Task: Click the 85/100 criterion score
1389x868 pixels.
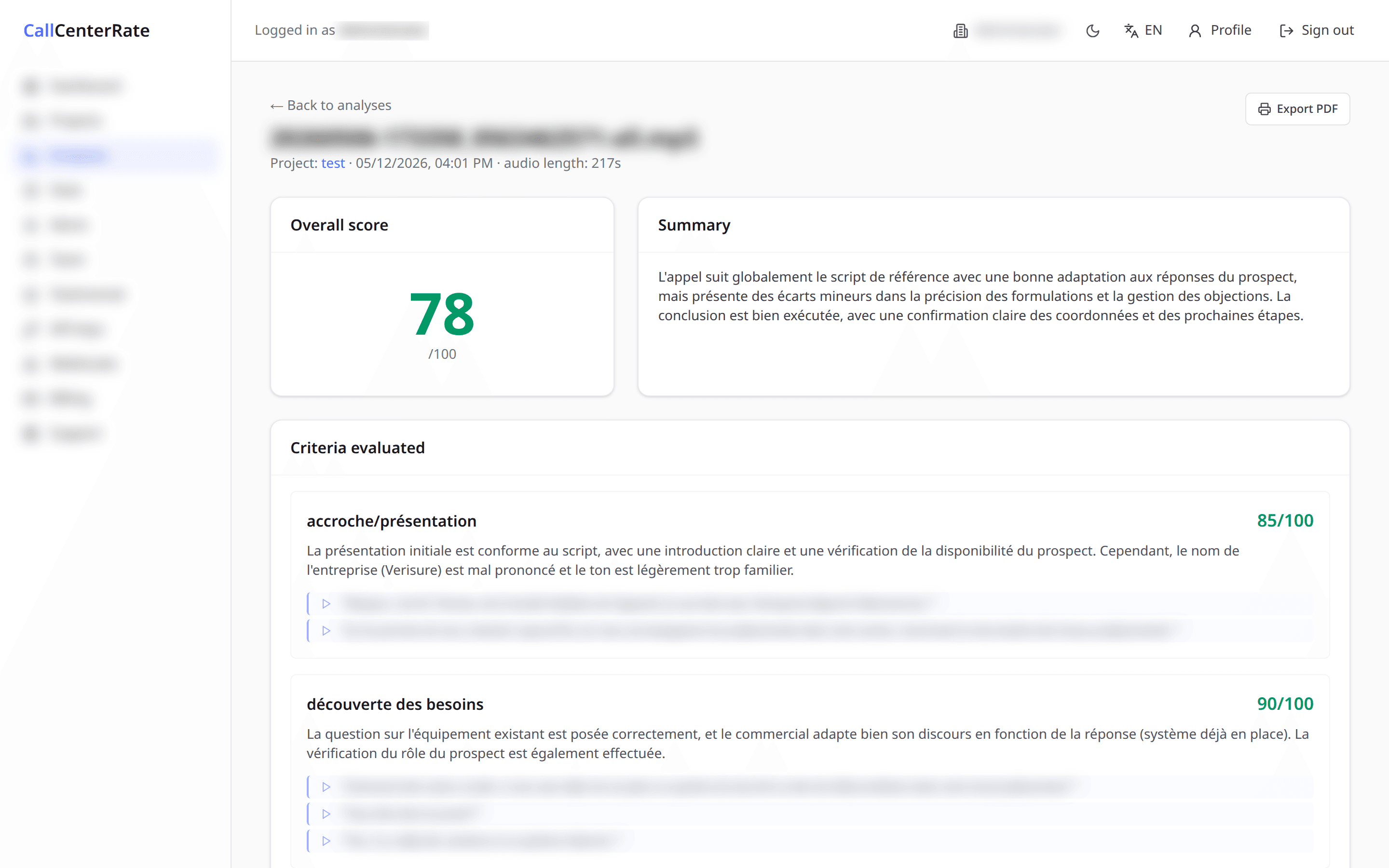Action: [x=1285, y=521]
